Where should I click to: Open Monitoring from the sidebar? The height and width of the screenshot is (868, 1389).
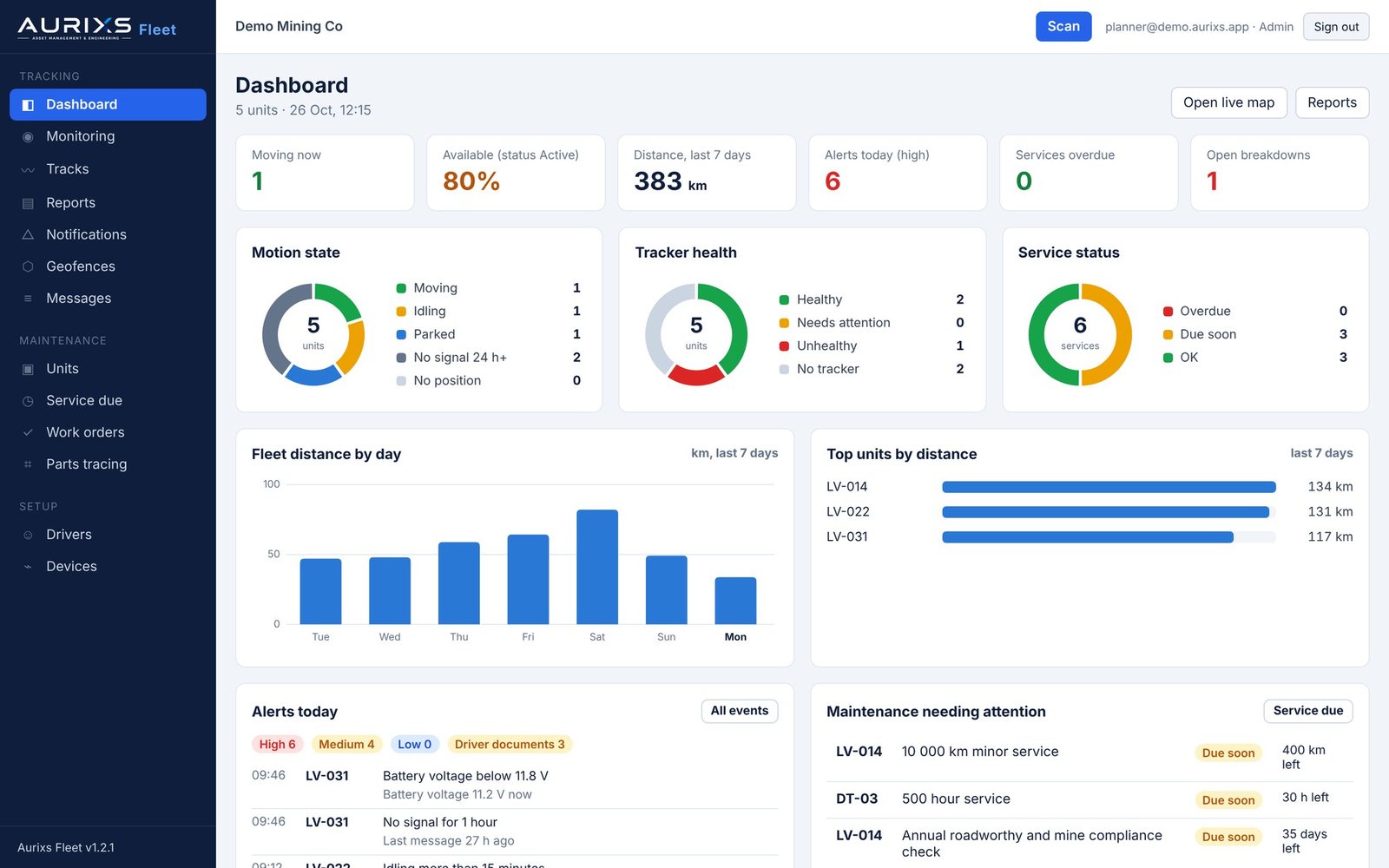(108, 136)
